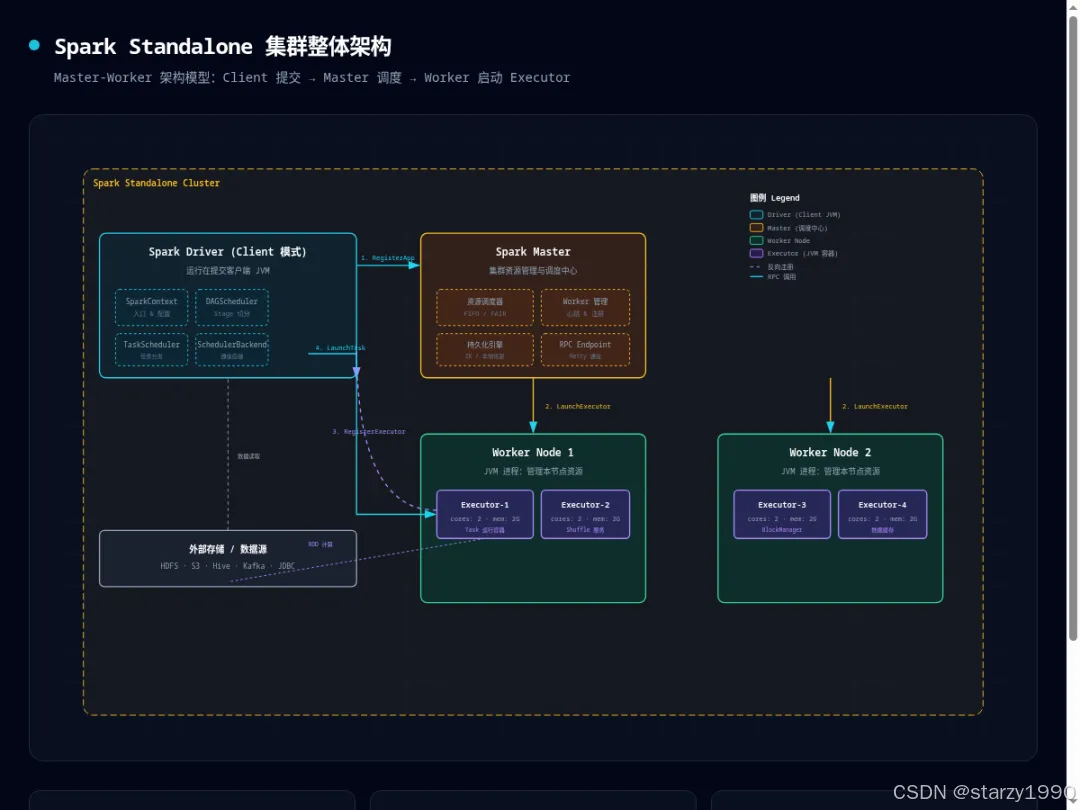Click the "Worker 管理" box
This screenshot has width=1080, height=810.
pyautogui.click(x=585, y=307)
